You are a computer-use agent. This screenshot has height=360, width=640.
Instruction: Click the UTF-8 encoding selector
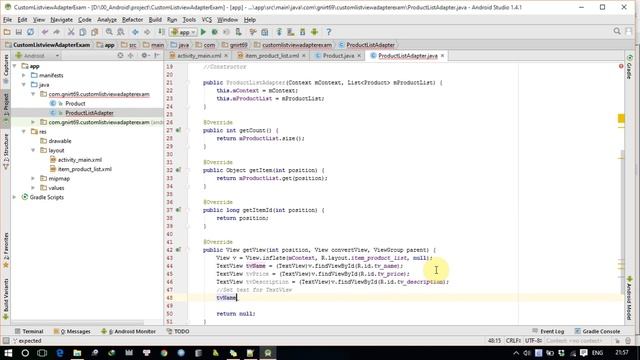pos(534,340)
